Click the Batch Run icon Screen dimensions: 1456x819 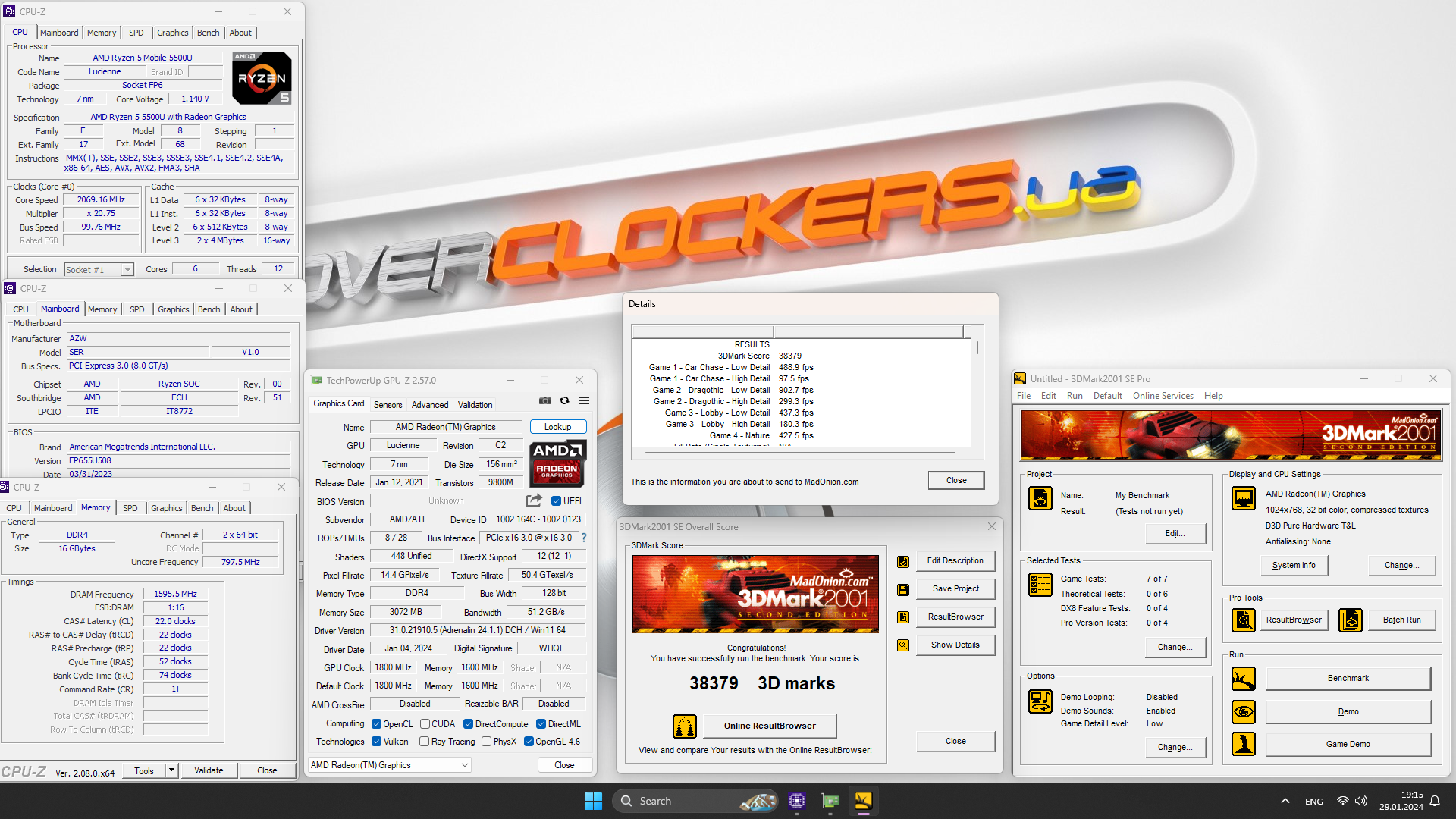click(x=1351, y=620)
